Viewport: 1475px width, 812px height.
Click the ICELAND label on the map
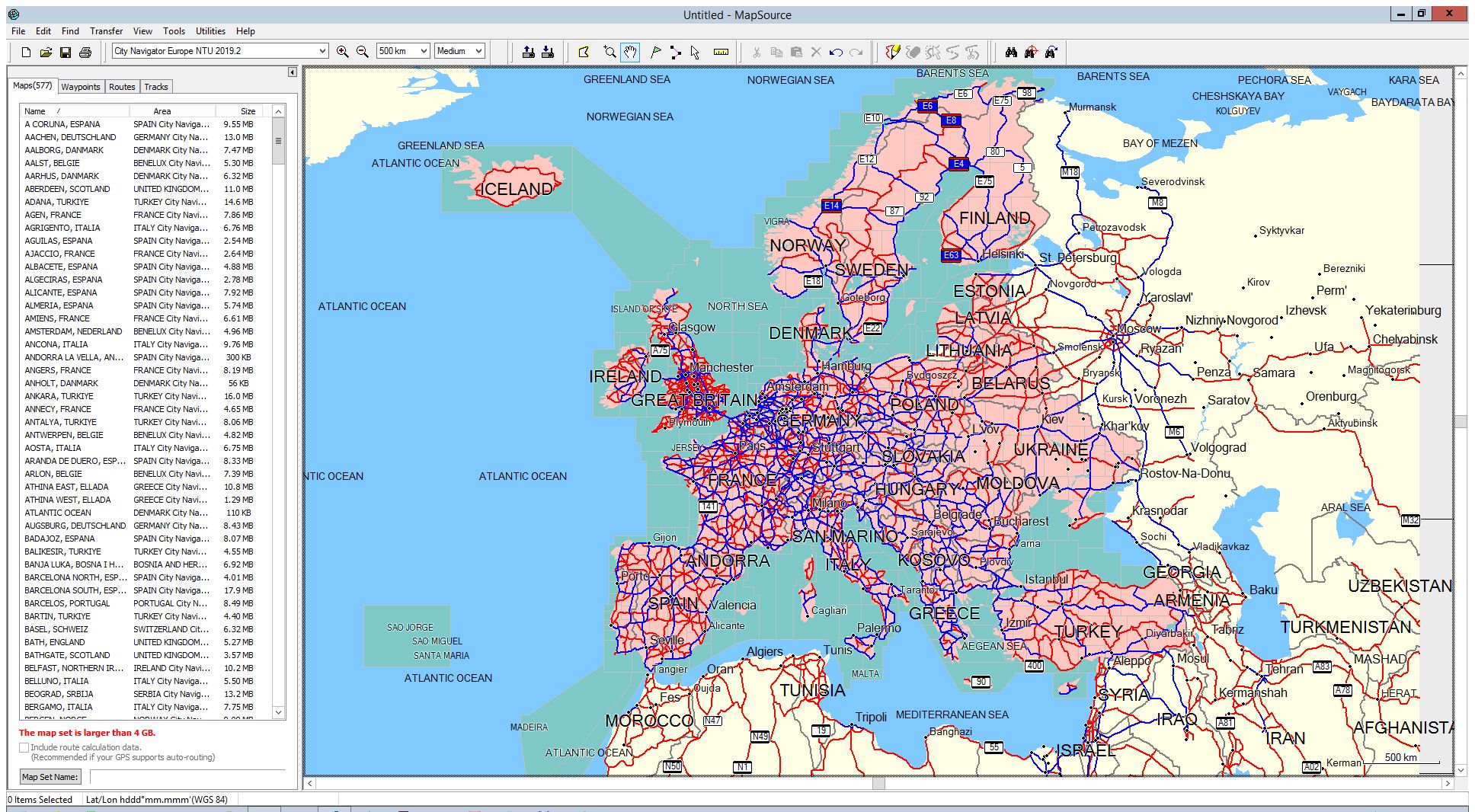point(515,189)
